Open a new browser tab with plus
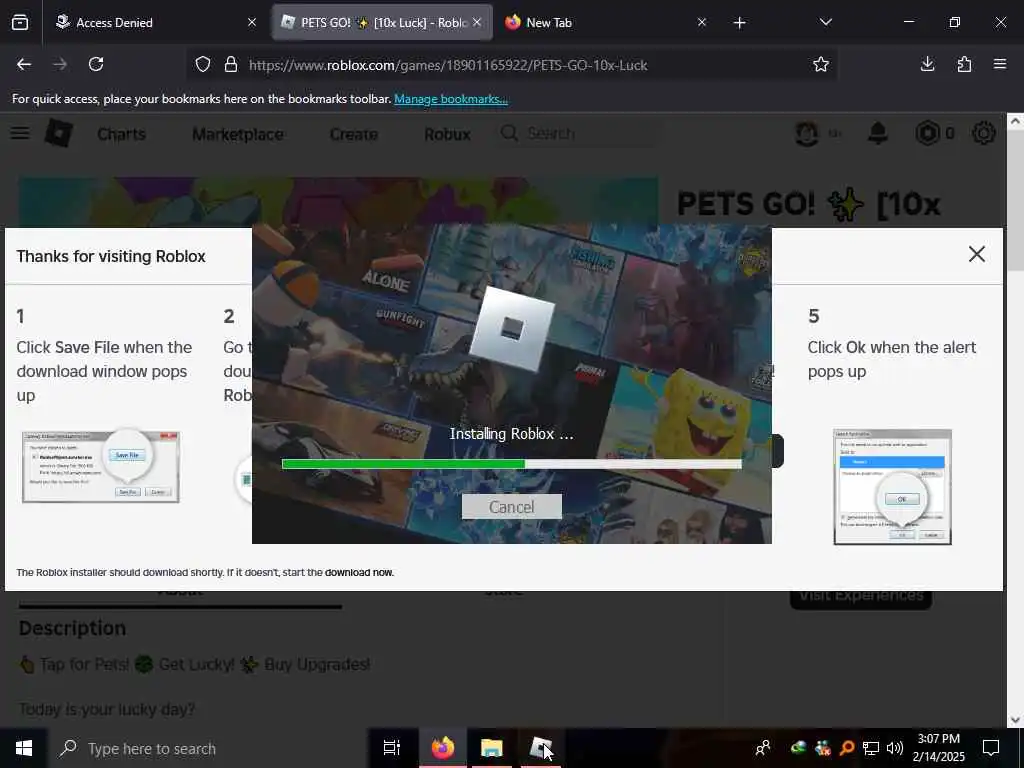 pos(739,23)
